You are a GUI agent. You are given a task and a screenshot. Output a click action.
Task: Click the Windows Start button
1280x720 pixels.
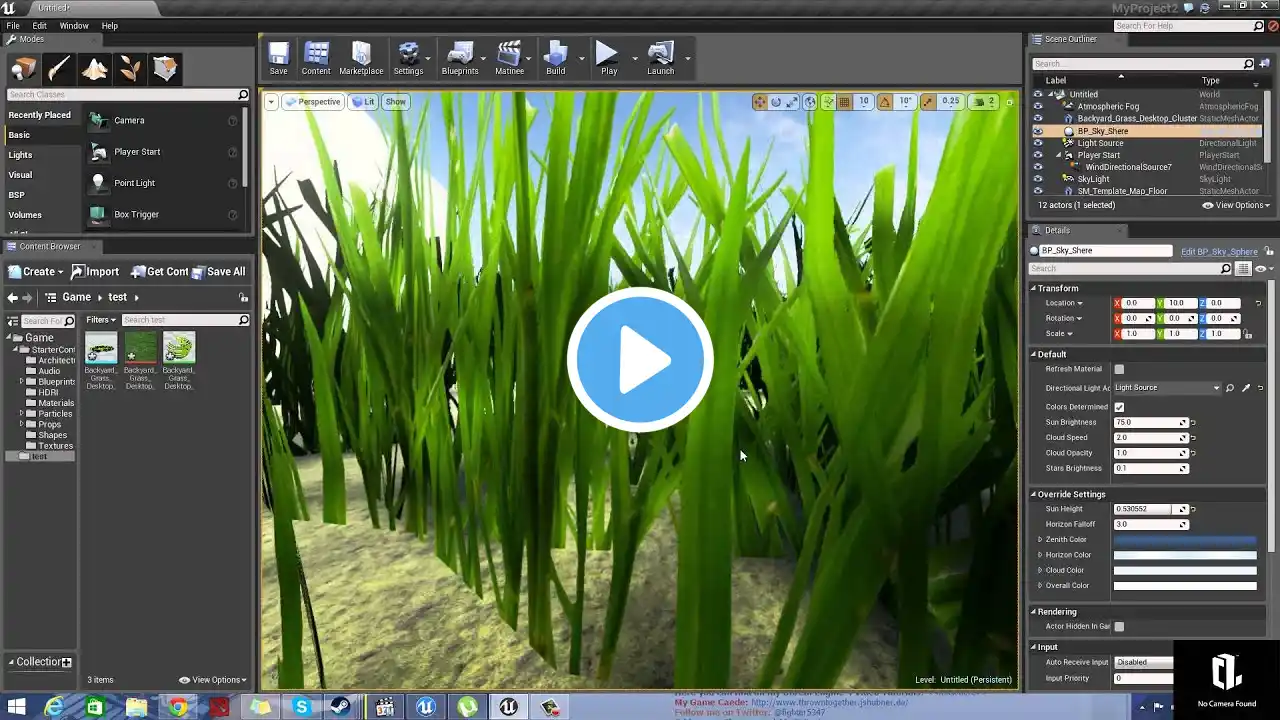15,707
